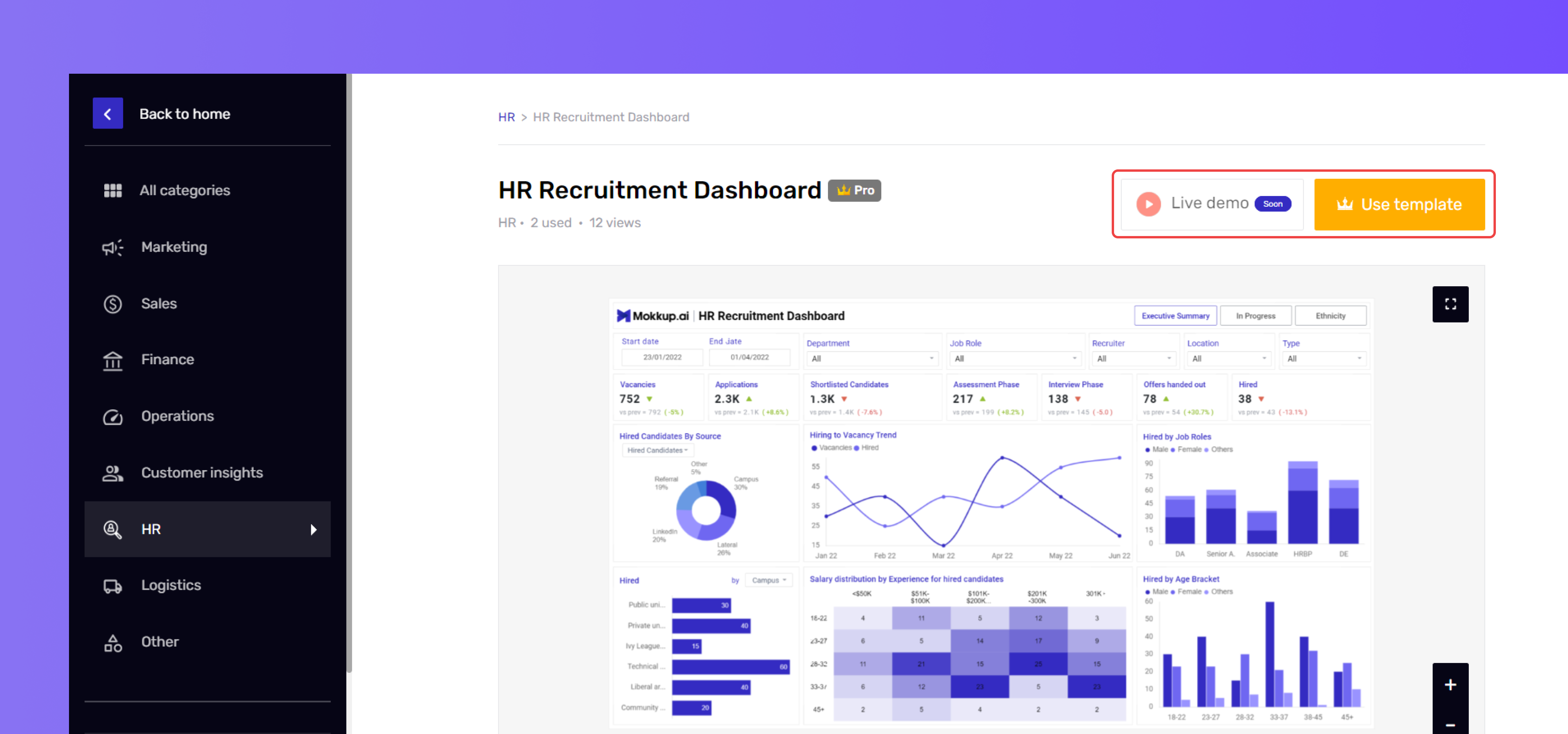
Task: Open the Finance bank icon
Action: click(x=113, y=360)
